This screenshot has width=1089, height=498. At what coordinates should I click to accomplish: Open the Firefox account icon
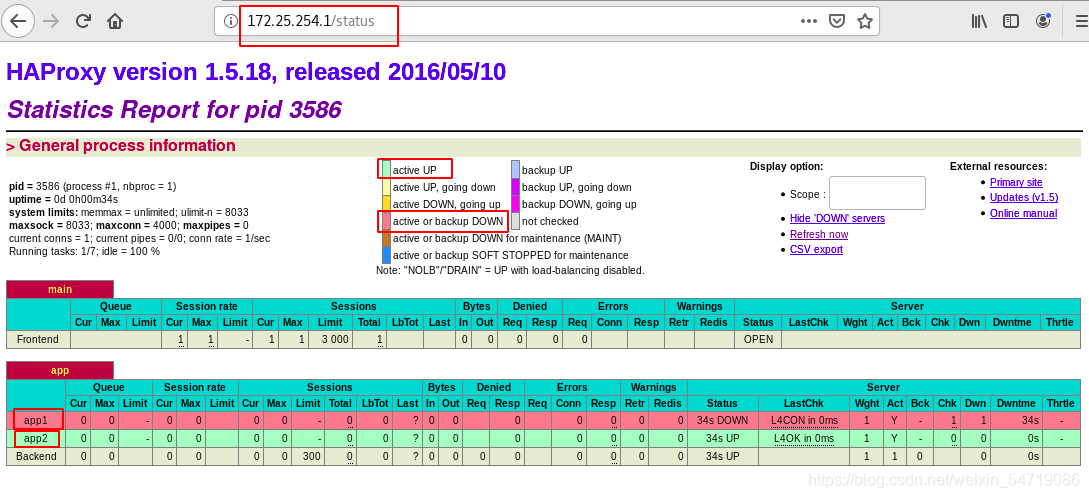click(x=1043, y=22)
